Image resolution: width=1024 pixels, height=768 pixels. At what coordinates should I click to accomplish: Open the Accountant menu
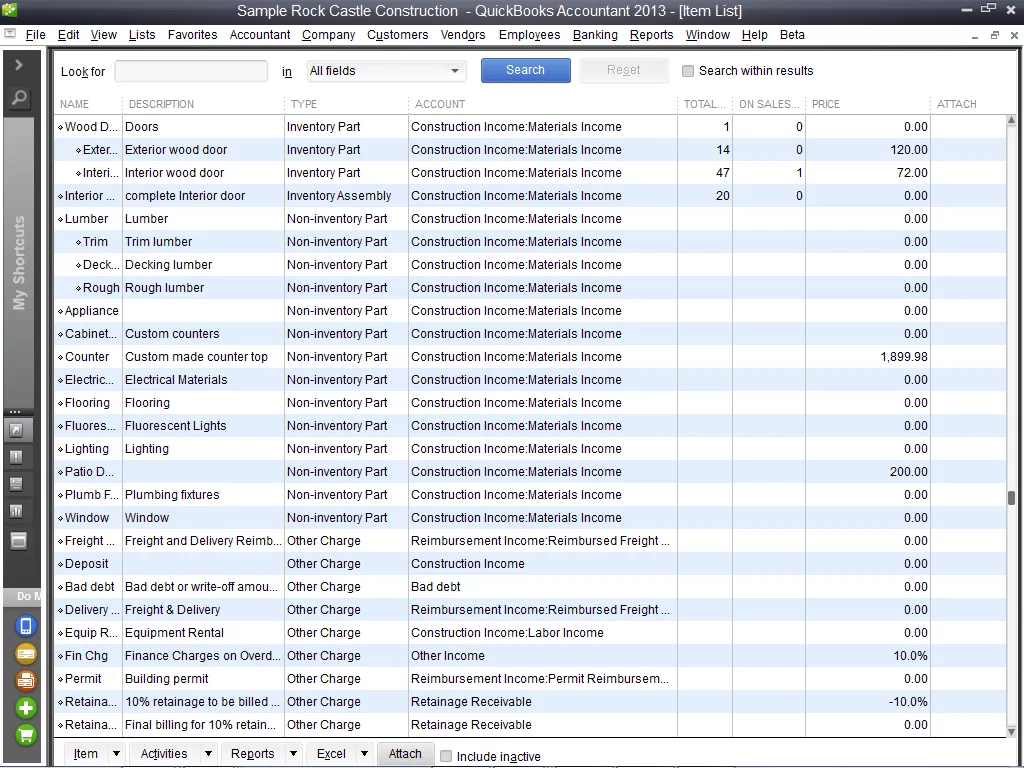(260, 35)
